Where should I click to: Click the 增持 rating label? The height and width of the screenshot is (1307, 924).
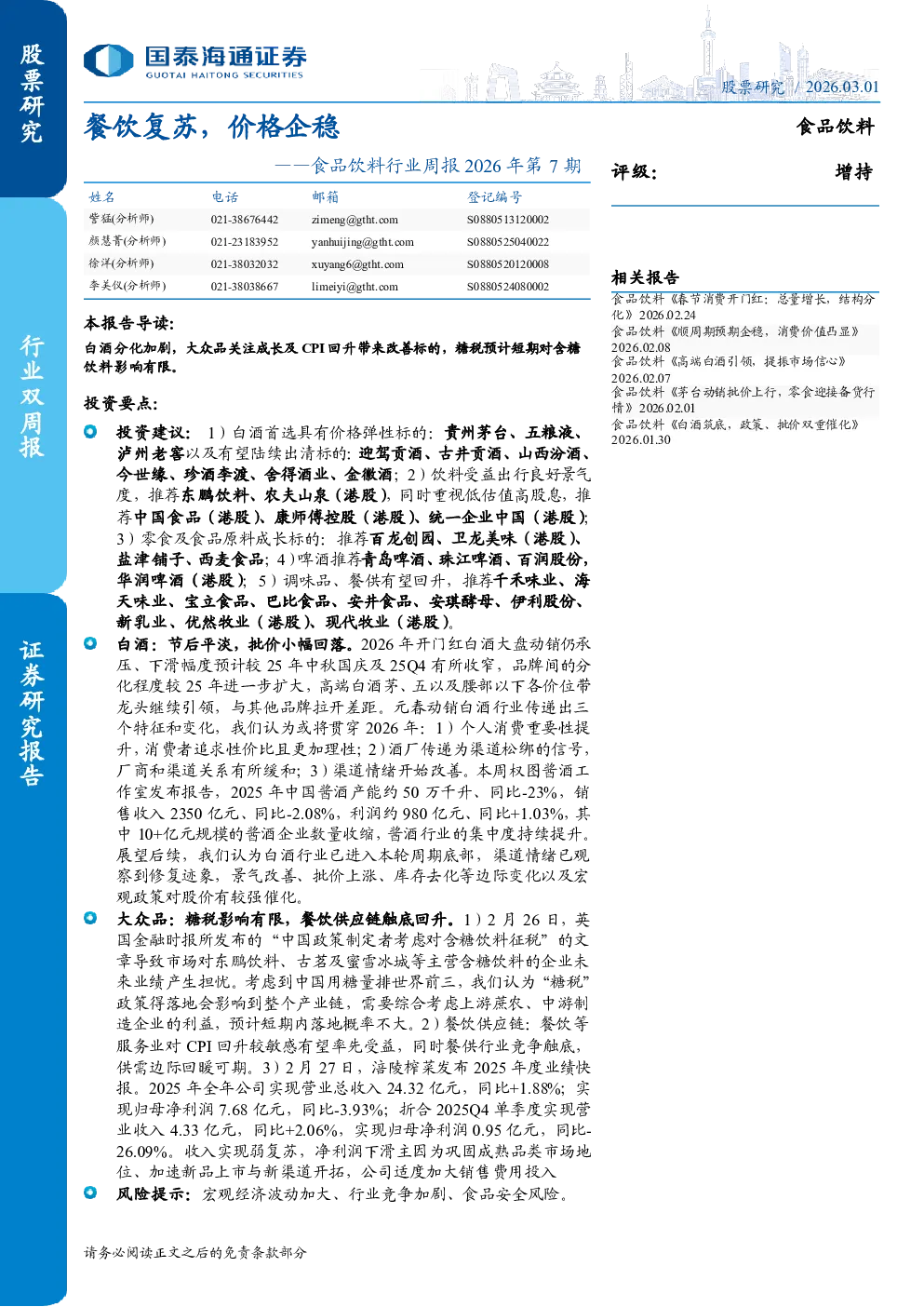tap(853, 171)
